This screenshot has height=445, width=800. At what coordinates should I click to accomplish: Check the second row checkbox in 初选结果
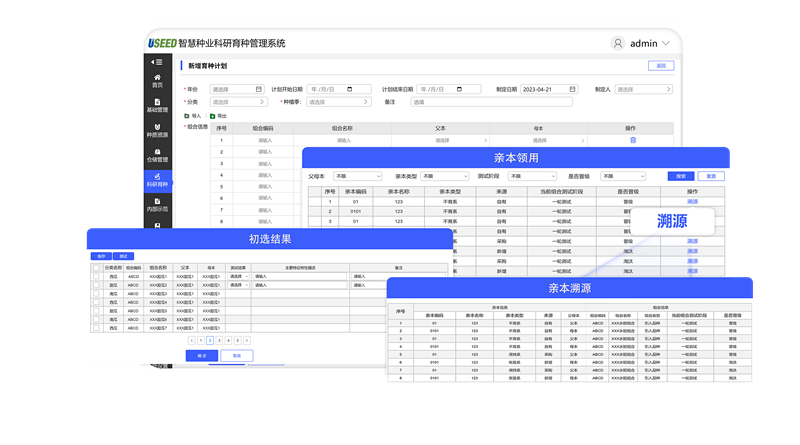tap(96, 285)
